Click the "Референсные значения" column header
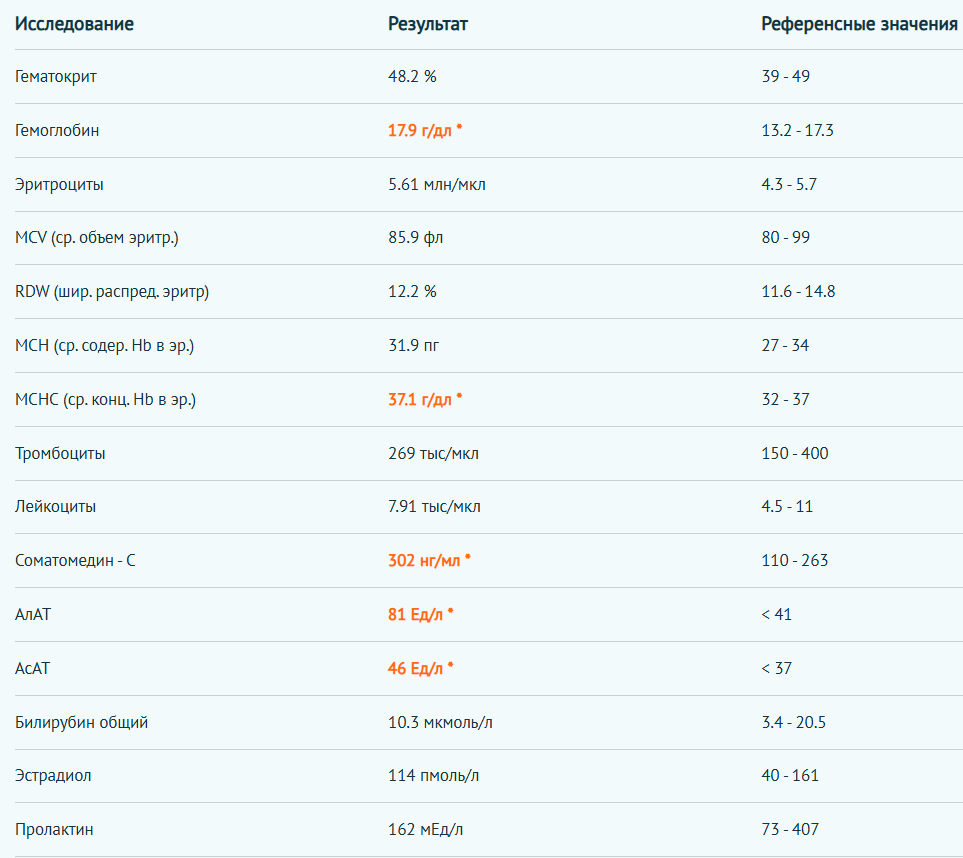Viewport: 963px width, 858px height. click(x=859, y=24)
